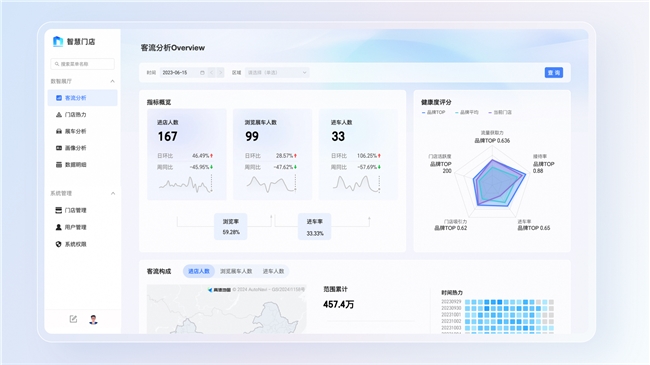Click the -45.95% 周同比 value

pyautogui.click(x=200, y=167)
